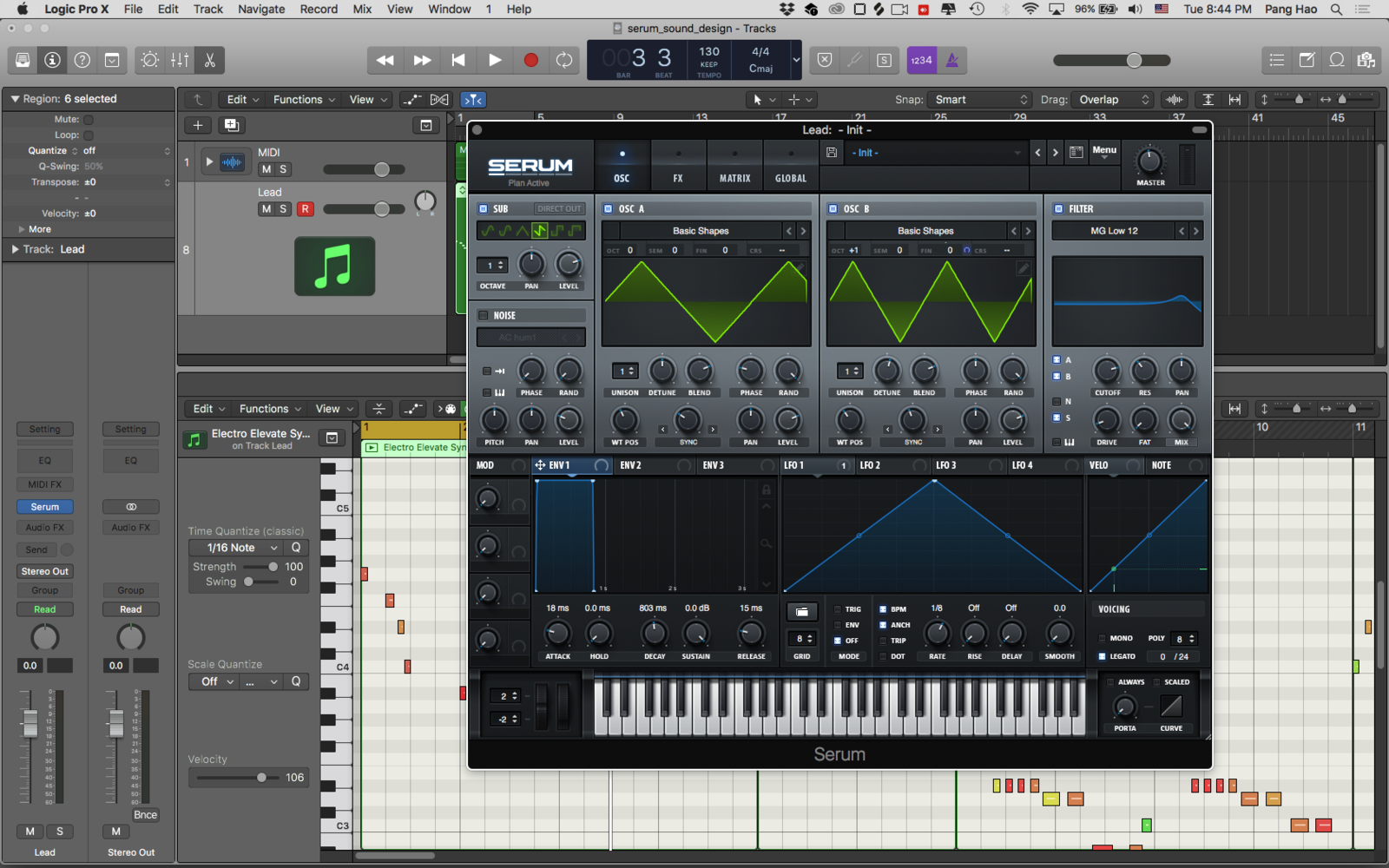Screen dimensions: 1389x868
Task: Open the Mixer sliders icon
Action: click(x=180, y=60)
